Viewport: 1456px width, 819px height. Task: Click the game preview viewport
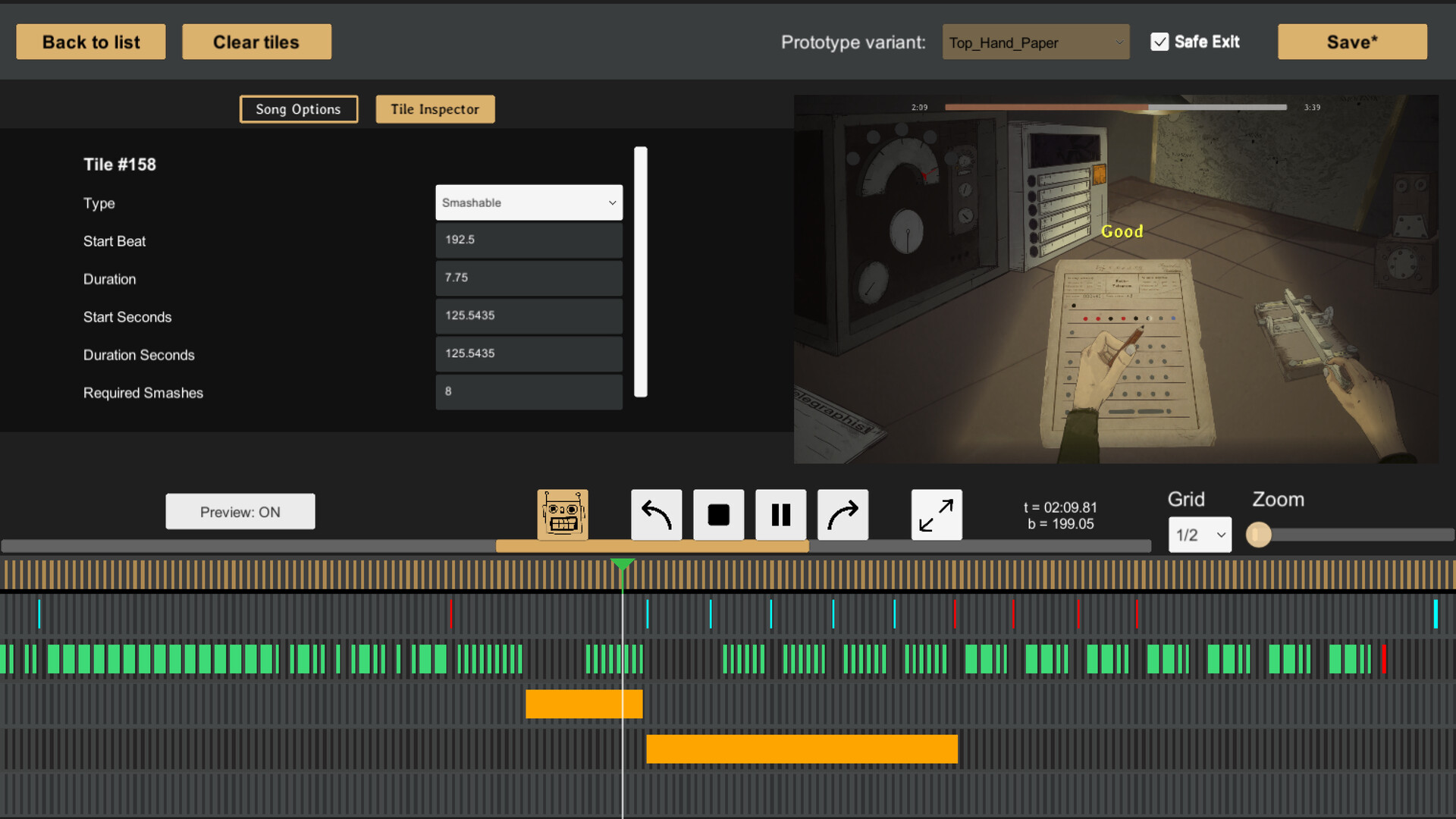coord(1116,279)
